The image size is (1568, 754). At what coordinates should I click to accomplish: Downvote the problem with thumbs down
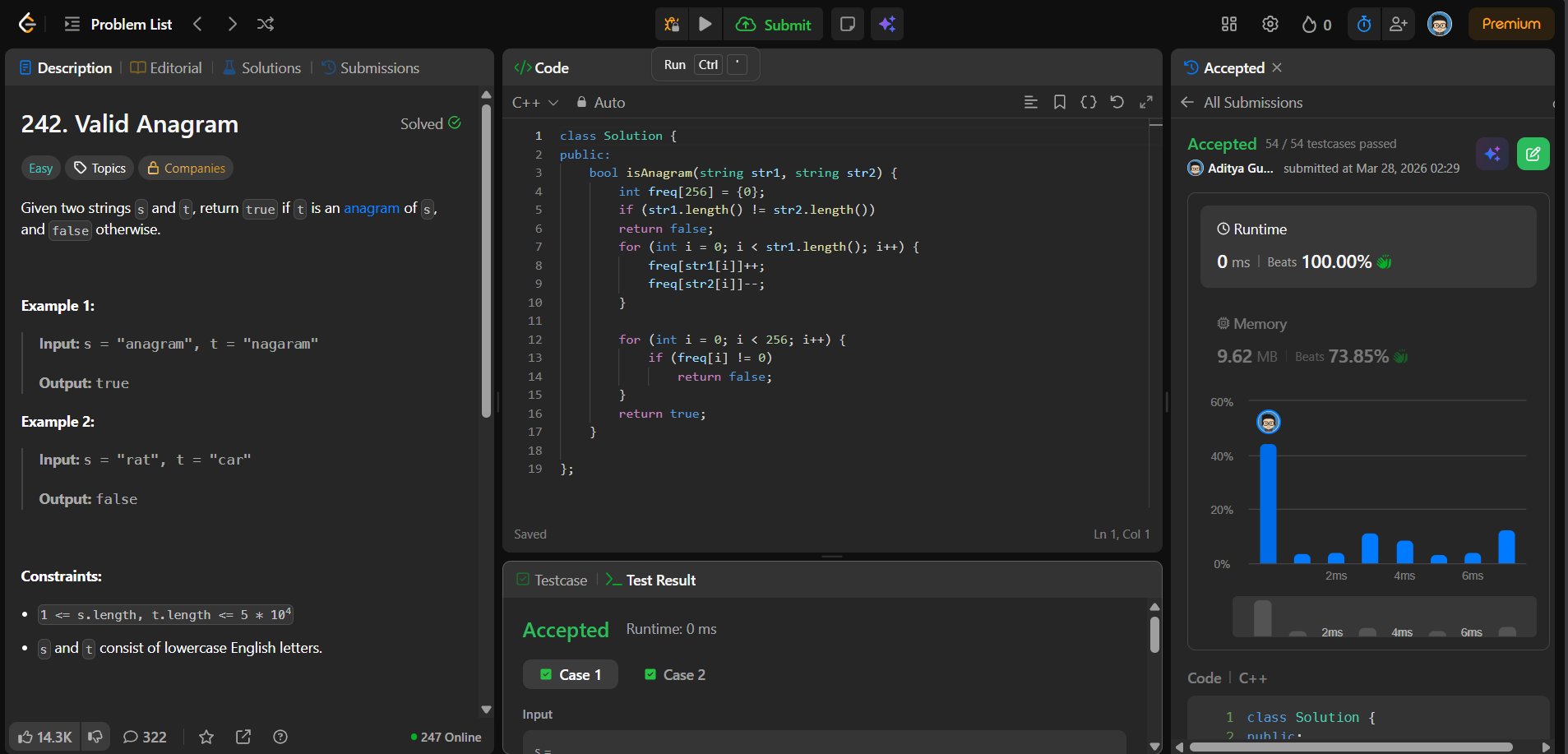pyautogui.click(x=96, y=737)
